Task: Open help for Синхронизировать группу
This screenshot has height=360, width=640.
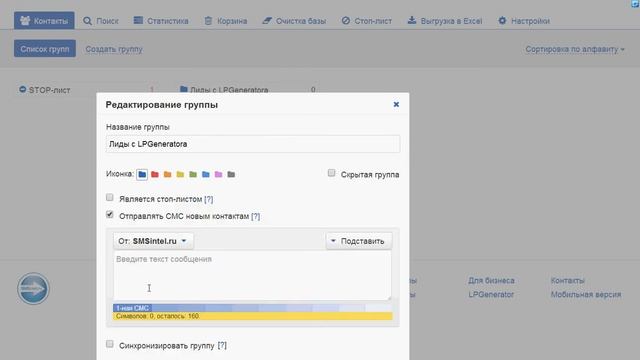Action: click(222, 346)
